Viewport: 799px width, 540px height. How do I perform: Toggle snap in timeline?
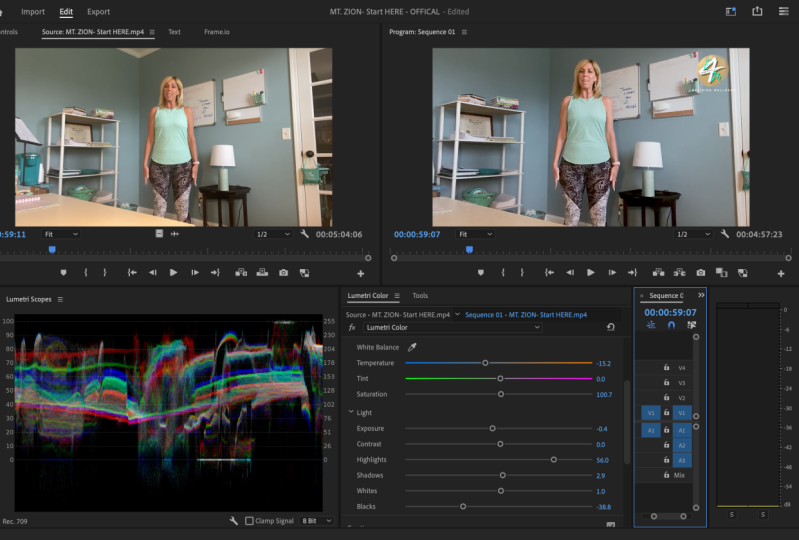pos(671,325)
